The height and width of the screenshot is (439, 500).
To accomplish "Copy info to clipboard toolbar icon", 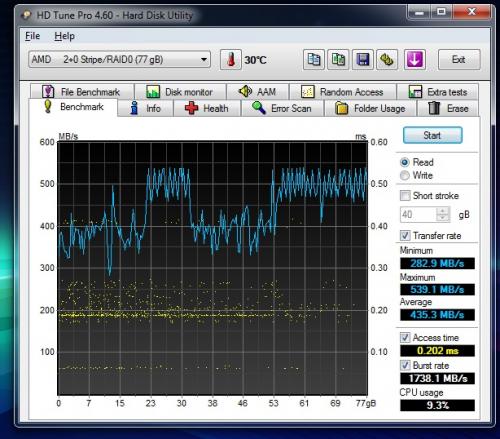I will (314, 60).
